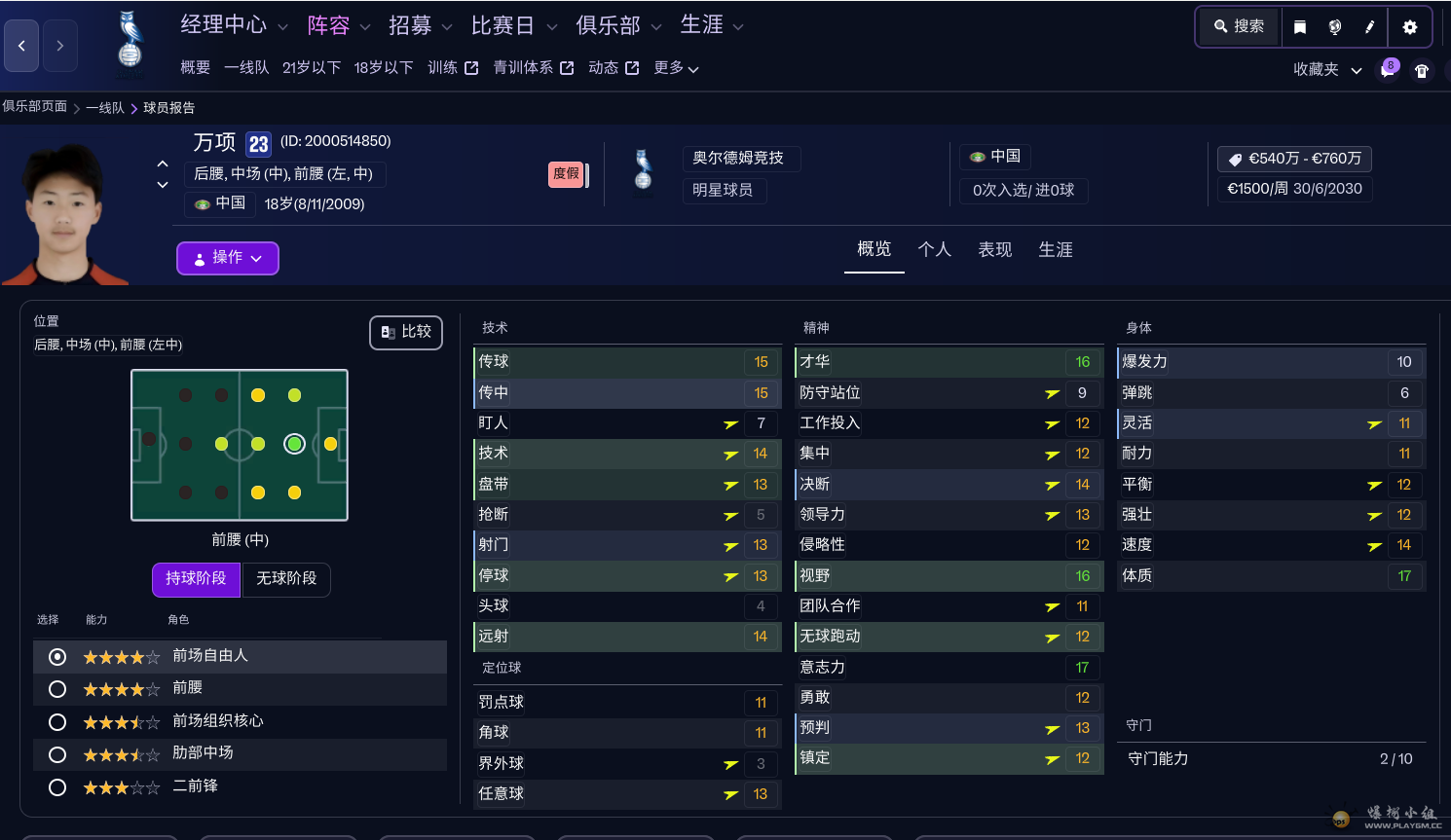1451x840 pixels.
Task: Select the pencil editing icon
Action: tap(1370, 26)
